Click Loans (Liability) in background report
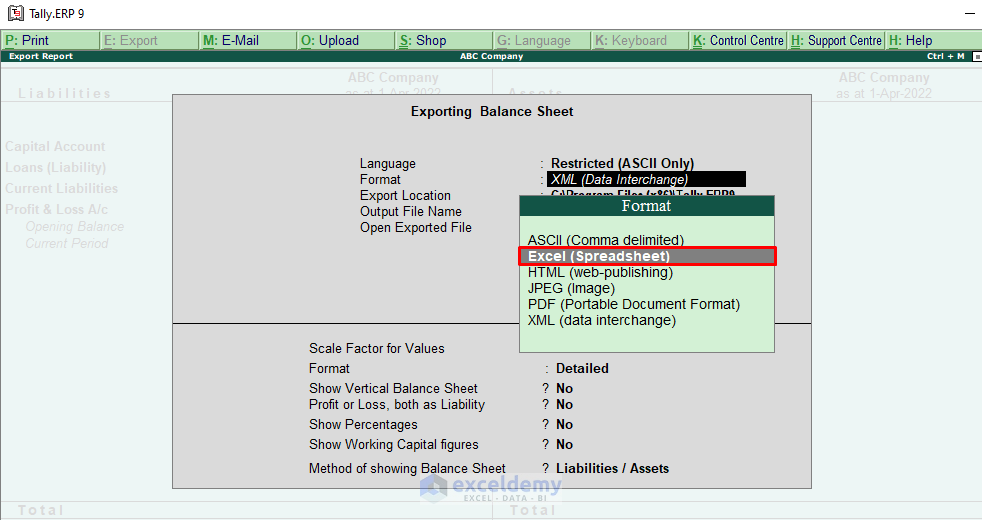The image size is (982, 520). point(56,168)
